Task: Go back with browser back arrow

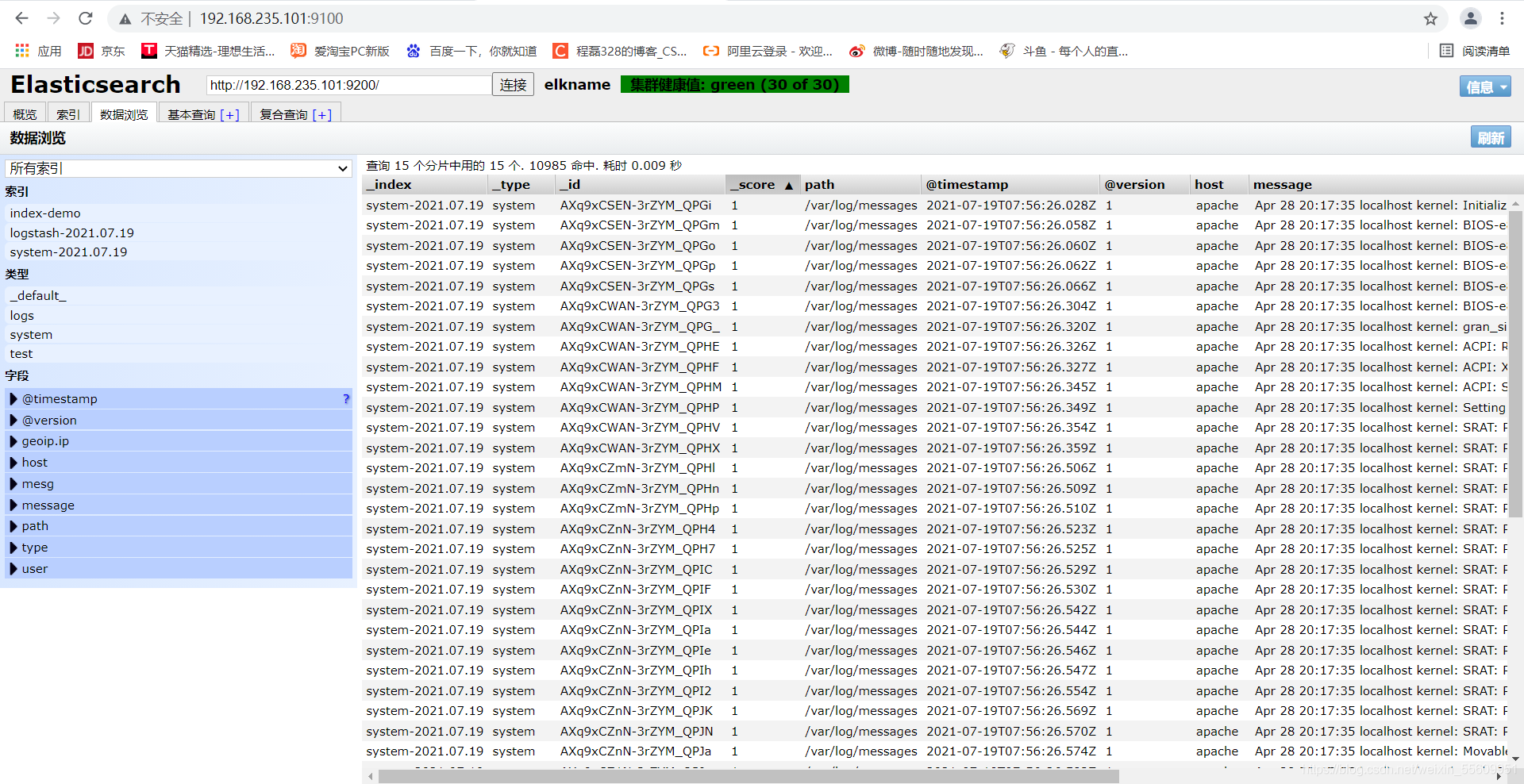Action: point(21,18)
